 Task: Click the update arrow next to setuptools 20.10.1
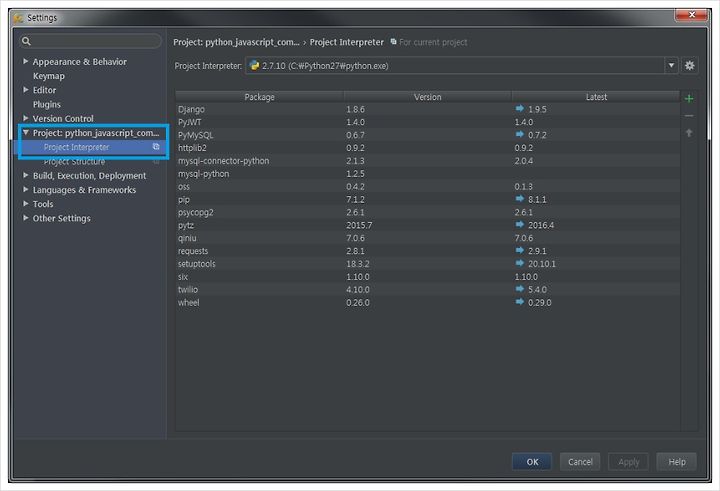tap(519, 263)
